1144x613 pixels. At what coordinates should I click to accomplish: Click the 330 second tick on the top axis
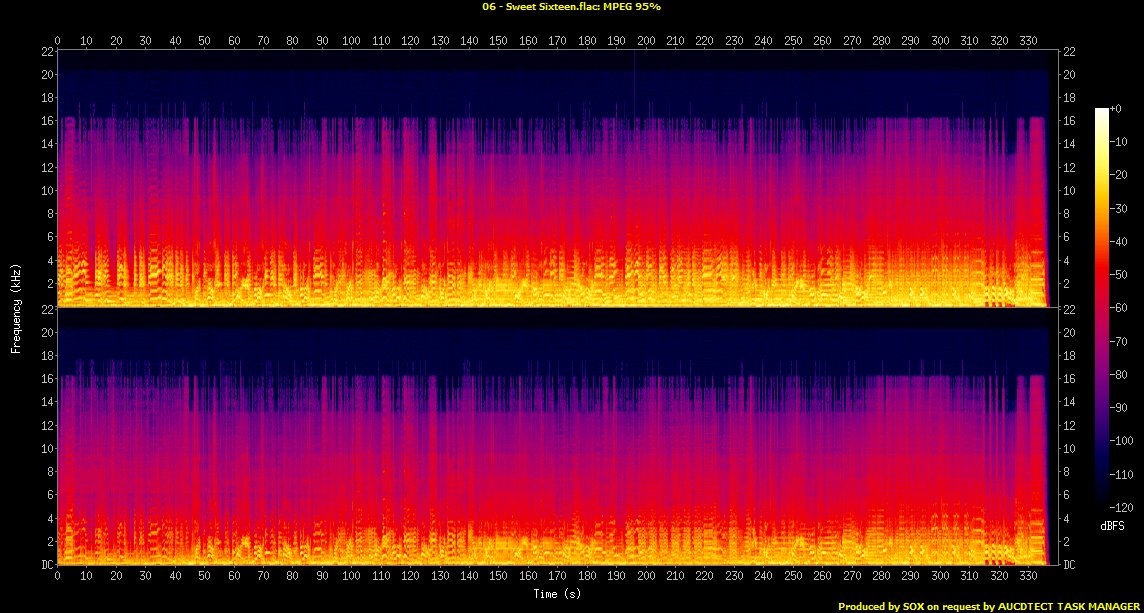pyautogui.click(x=1028, y=41)
